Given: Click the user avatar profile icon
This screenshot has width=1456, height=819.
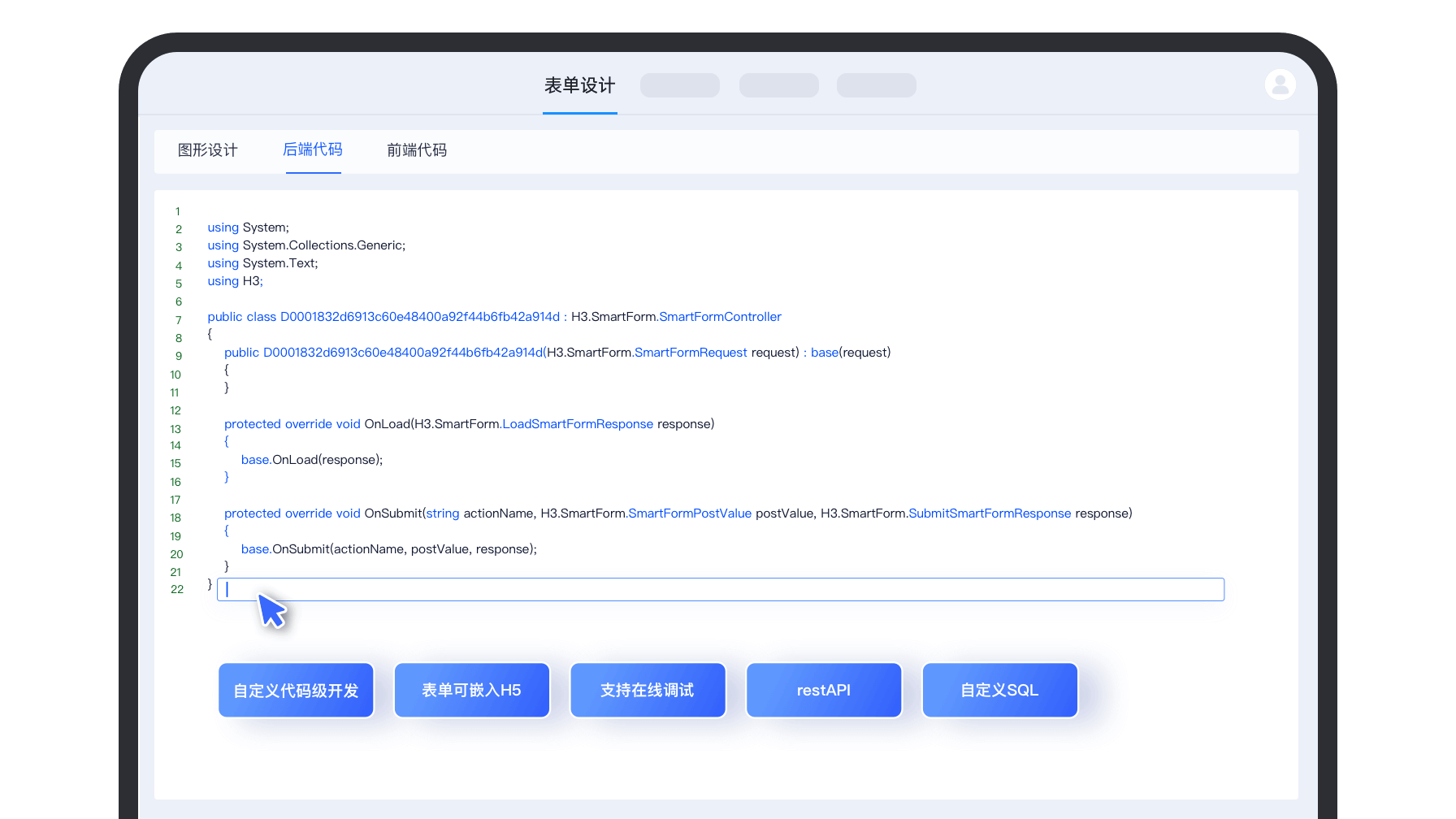Looking at the screenshot, I should [x=1280, y=84].
